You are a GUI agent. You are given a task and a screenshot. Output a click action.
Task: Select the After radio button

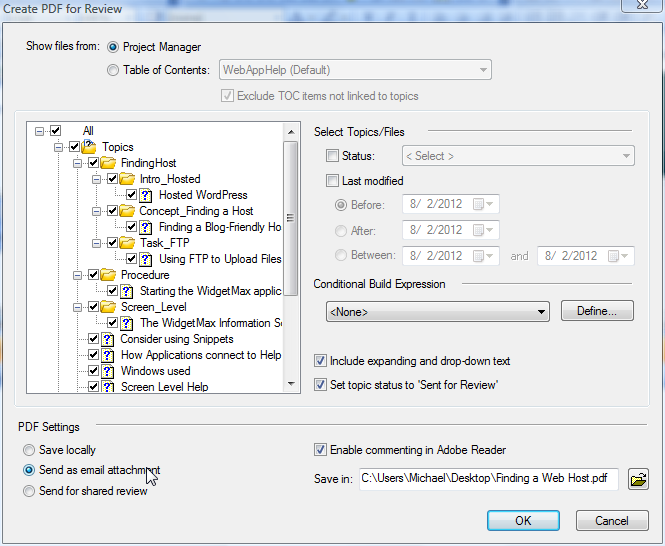[x=341, y=231]
